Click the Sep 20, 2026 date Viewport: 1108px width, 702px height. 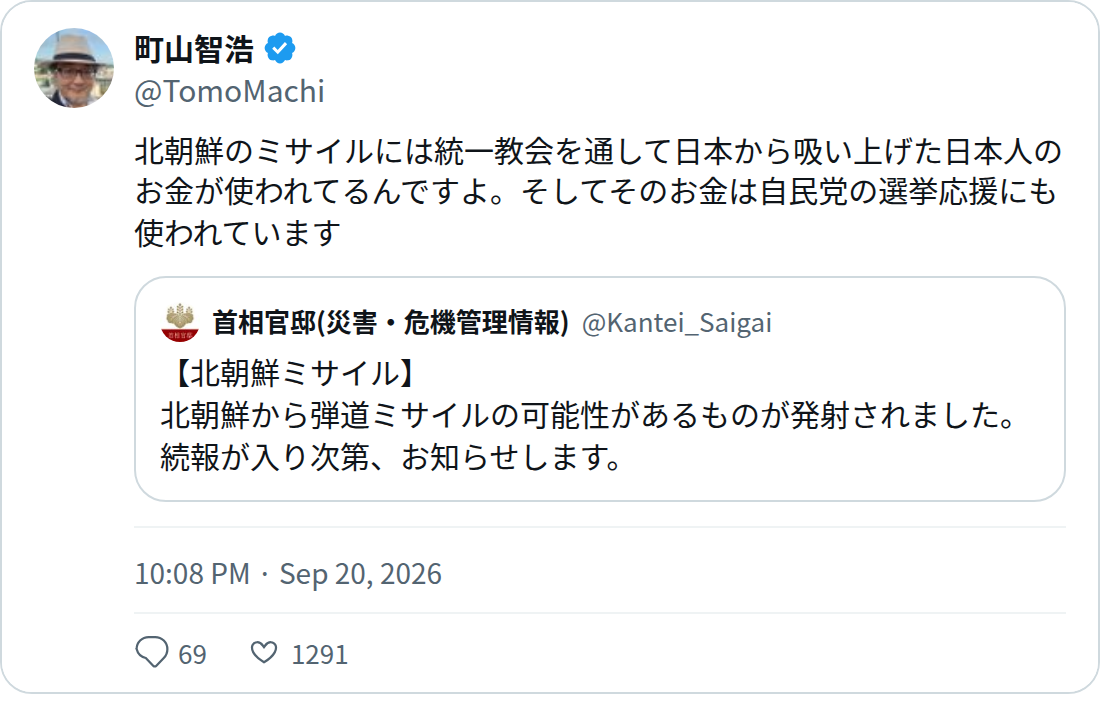tap(360, 573)
